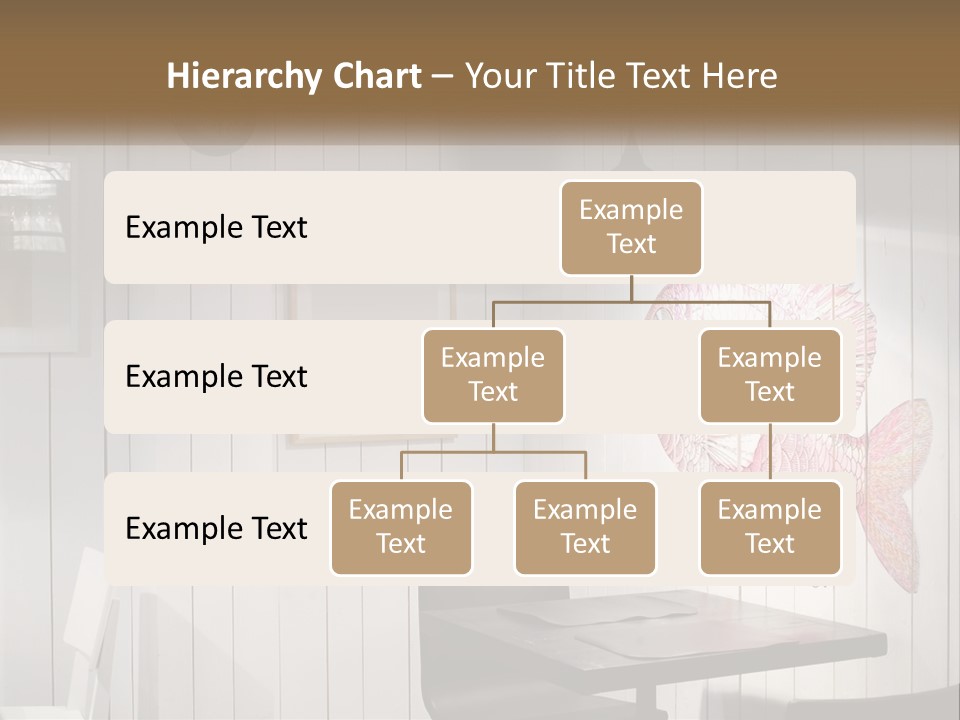Screen dimensions: 960x720
Task: Click the "Your Title Text Here" placeholder
Action: pos(621,76)
